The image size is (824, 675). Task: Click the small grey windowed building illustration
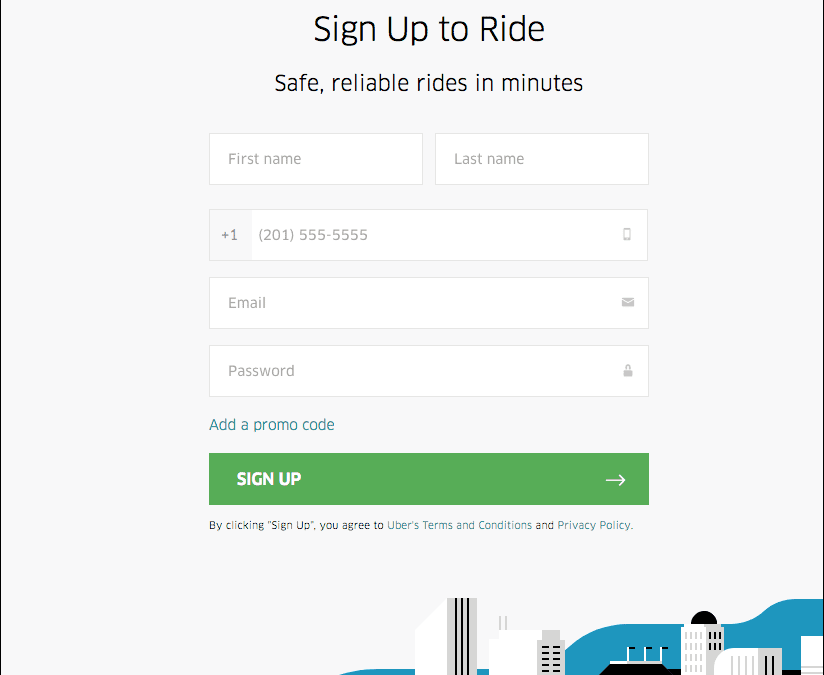point(551,652)
